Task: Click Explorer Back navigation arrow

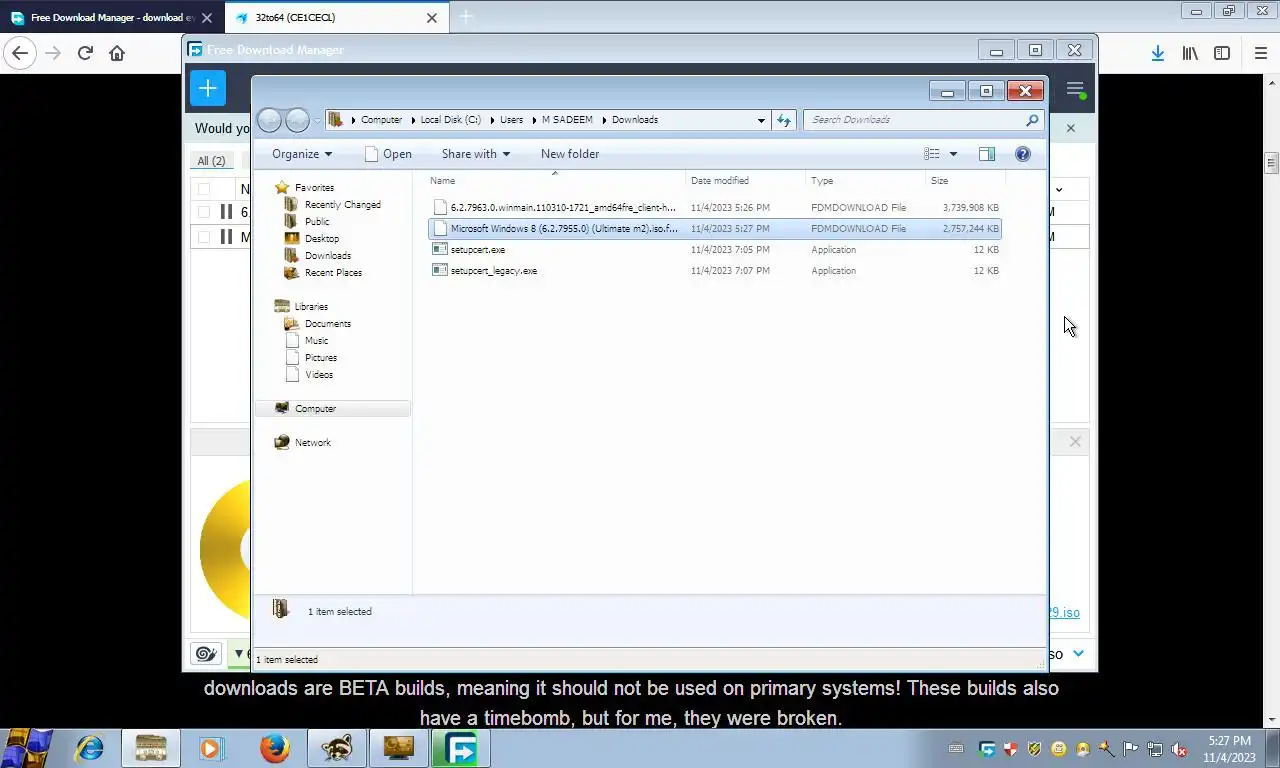Action: [x=269, y=121]
